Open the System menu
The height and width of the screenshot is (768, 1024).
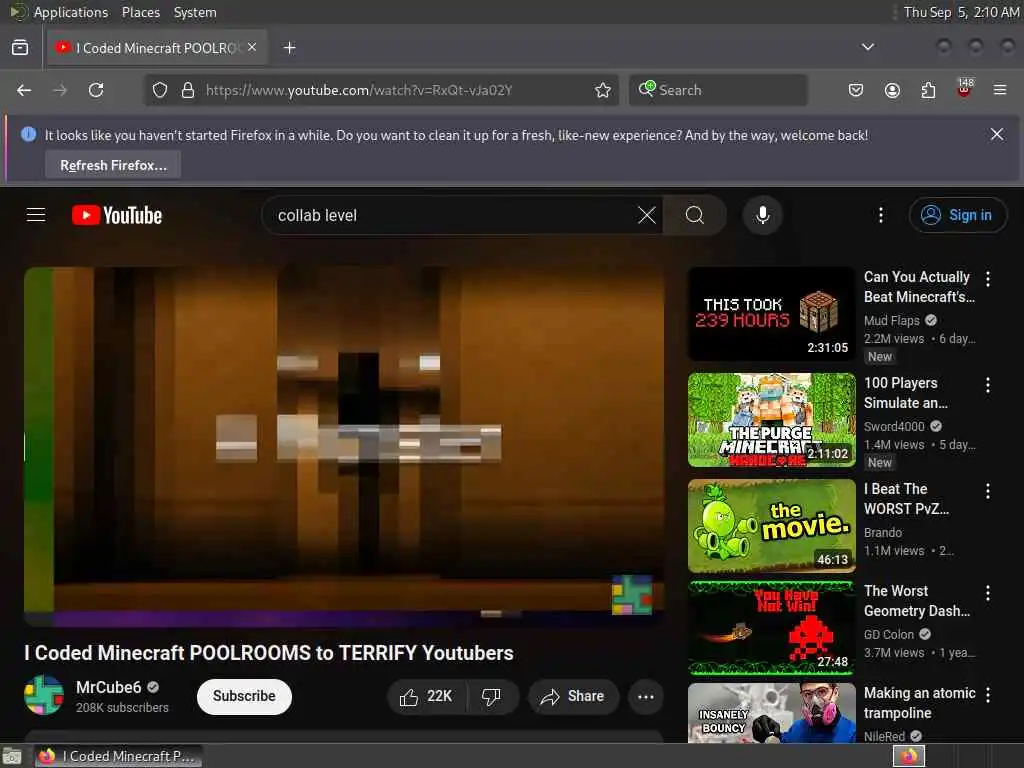click(195, 12)
